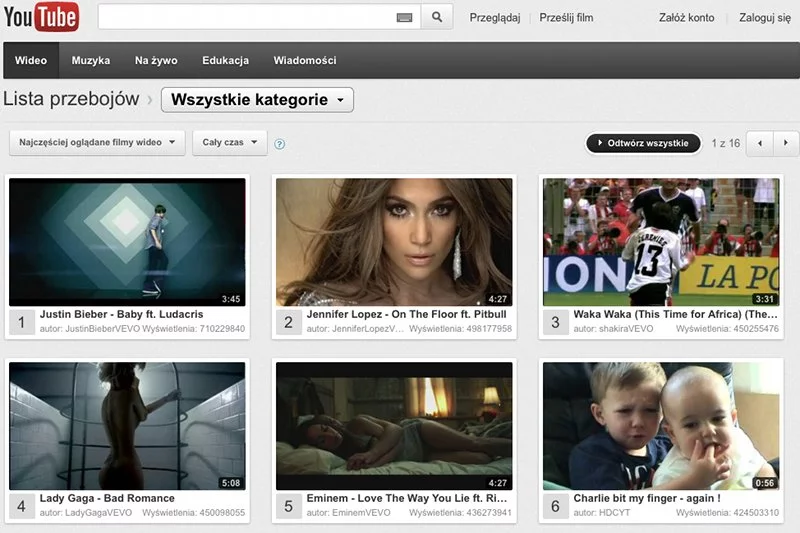Viewport: 800px width, 533px height.
Task: Click the Odtwórz wszystkie button
Action: coord(643,143)
